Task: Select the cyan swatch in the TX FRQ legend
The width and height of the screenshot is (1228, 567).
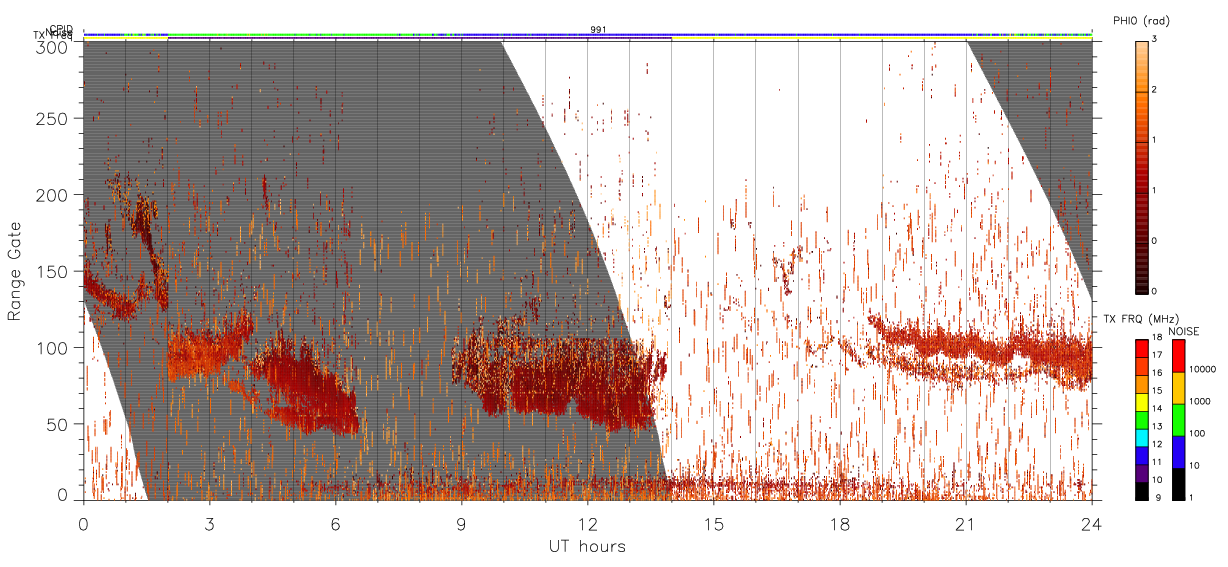Action: pos(1142,438)
